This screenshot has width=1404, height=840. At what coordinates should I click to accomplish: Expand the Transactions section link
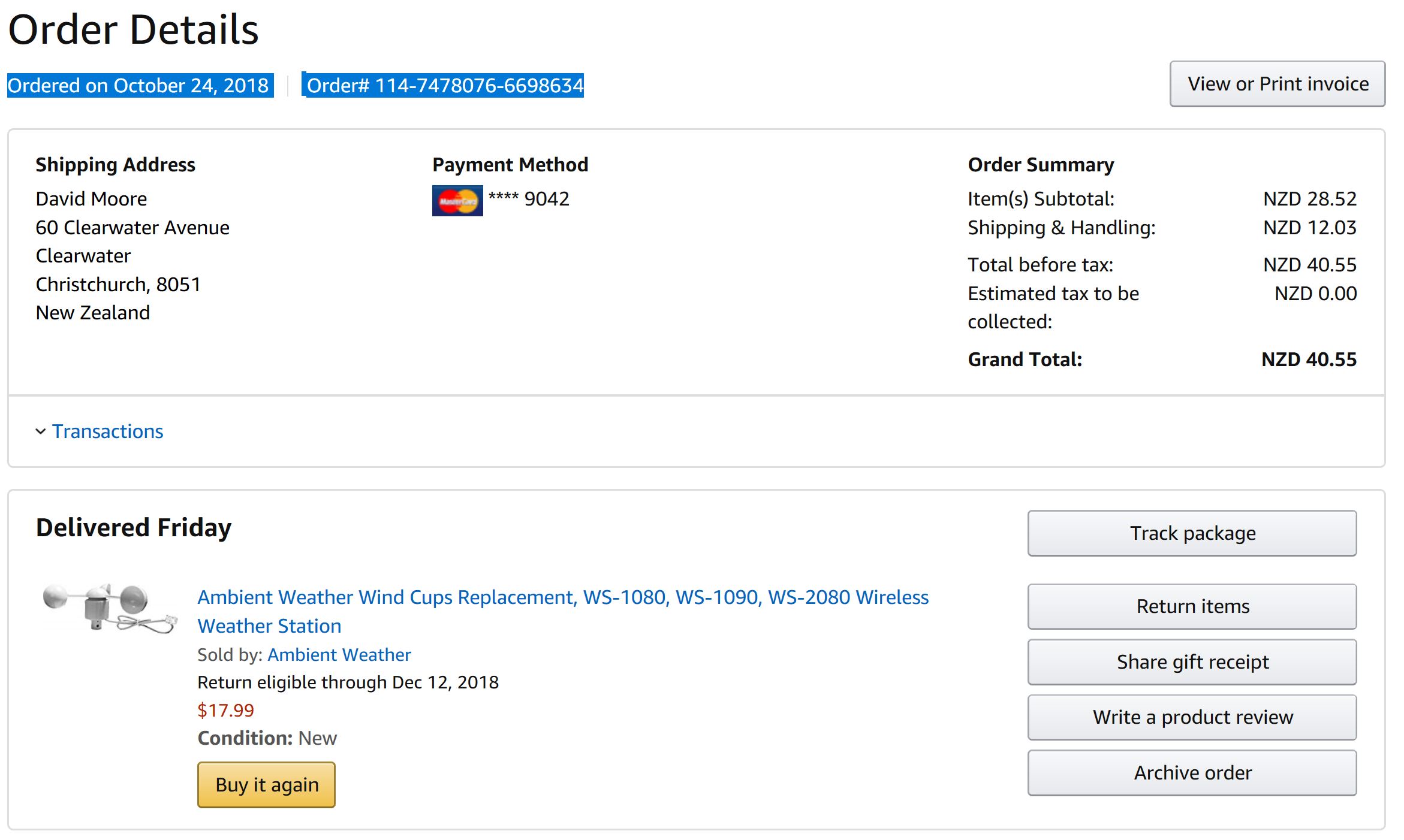tap(107, 431)
